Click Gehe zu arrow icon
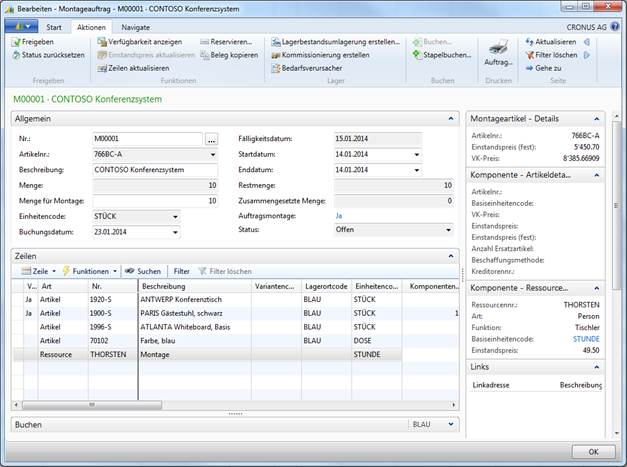The width and height of the screenshot is (627, 467). 529,68
